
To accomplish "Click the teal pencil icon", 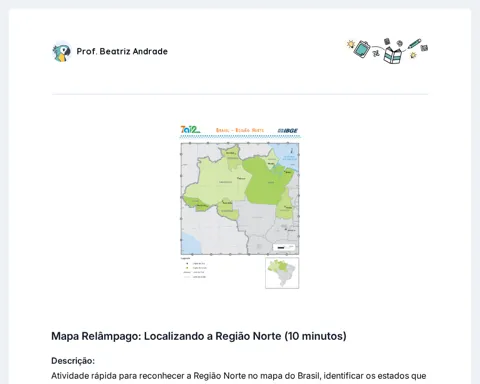I will pos(414,44).
